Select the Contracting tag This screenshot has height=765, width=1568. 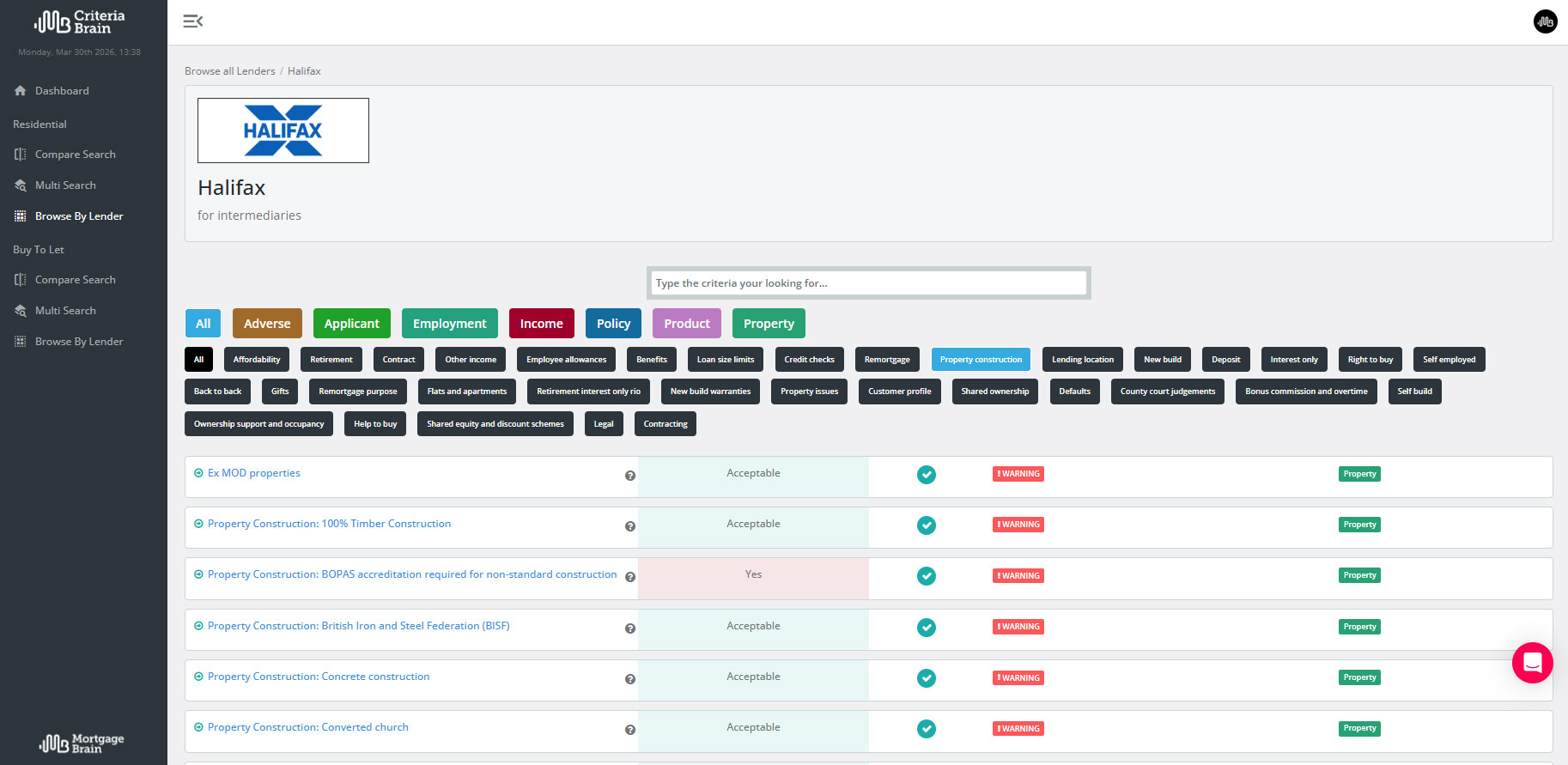665,424
